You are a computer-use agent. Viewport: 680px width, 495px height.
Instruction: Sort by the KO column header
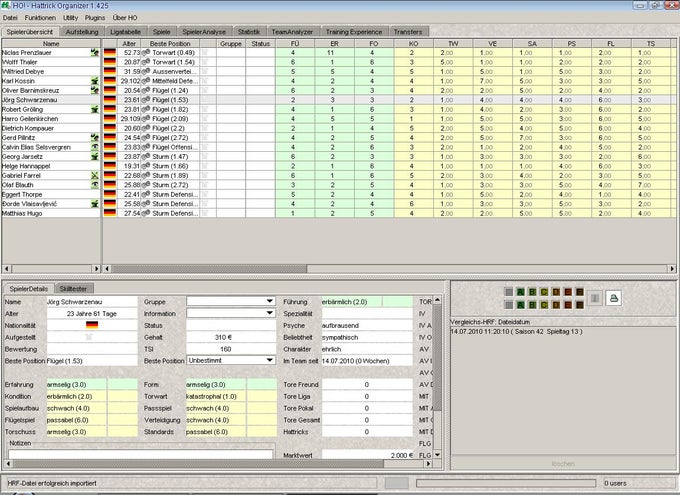click(x=413, y=43)
